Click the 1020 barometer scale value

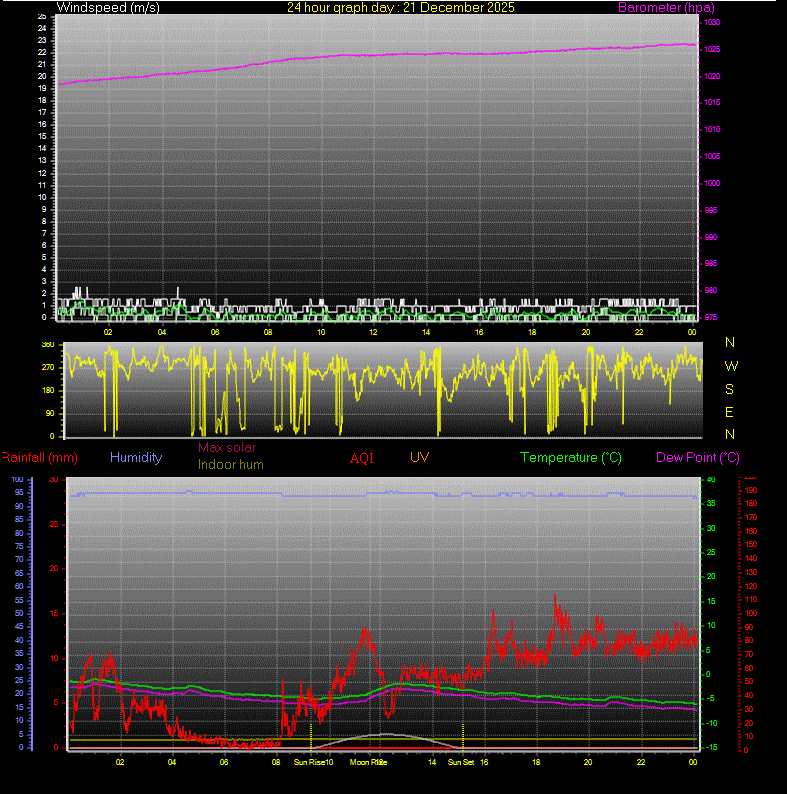point(712,76)
